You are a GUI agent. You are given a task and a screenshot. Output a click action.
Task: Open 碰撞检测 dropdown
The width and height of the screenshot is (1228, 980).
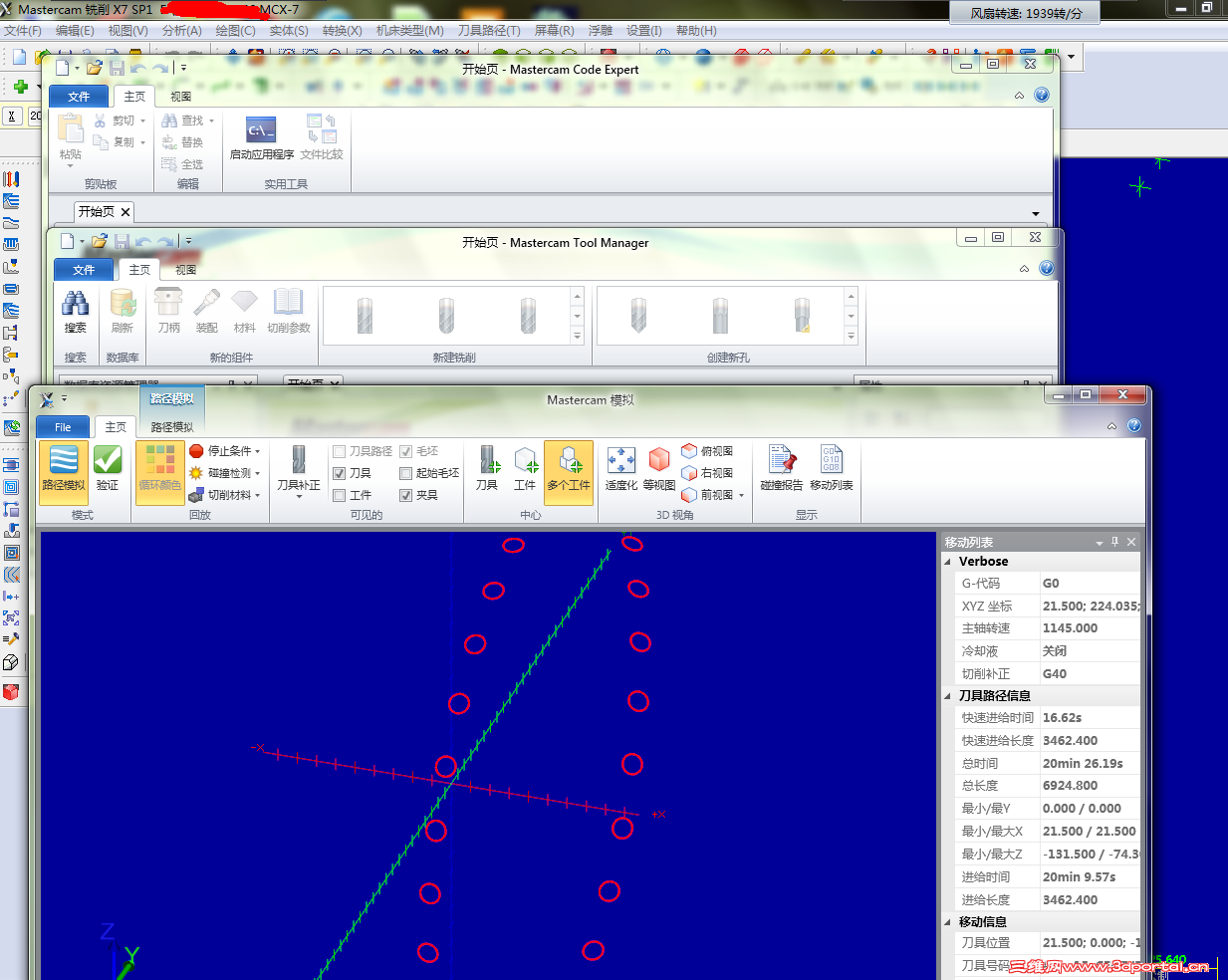point(225,473)
